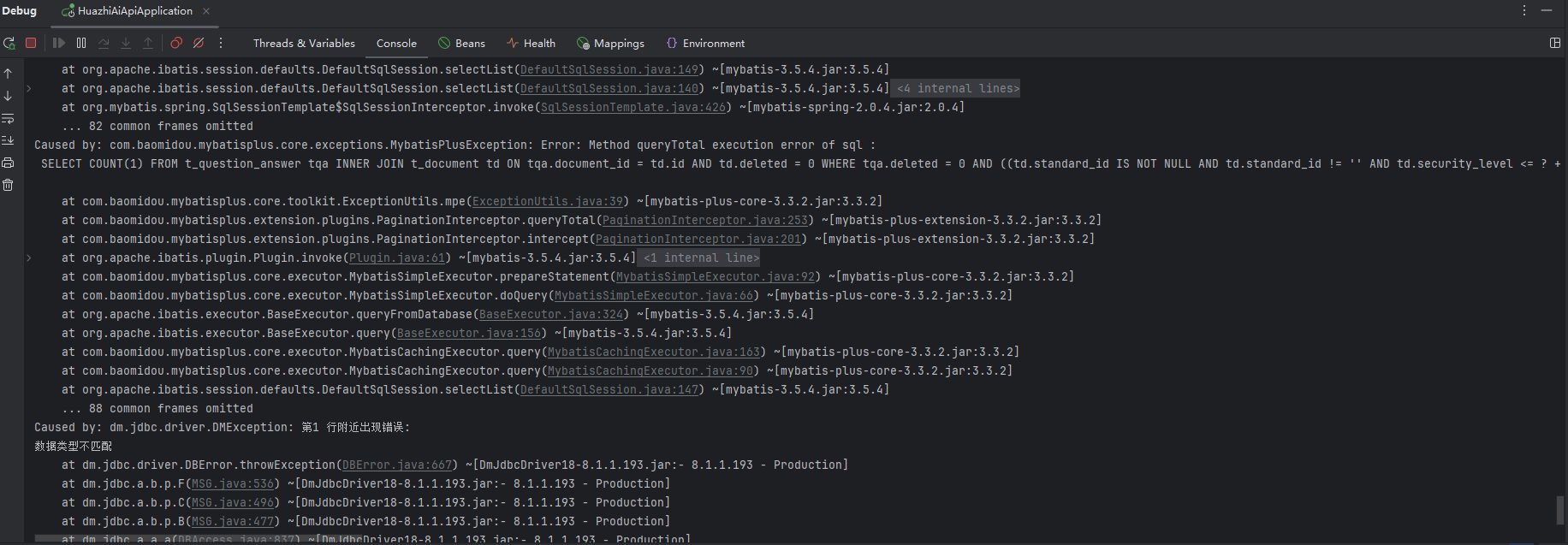Toggle scroll to end of console

click(x=8, y=140)
